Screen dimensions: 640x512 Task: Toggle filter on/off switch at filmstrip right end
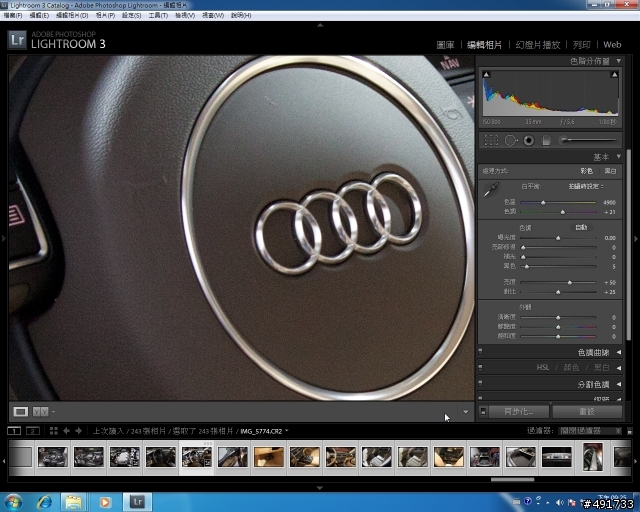(630, 431)
